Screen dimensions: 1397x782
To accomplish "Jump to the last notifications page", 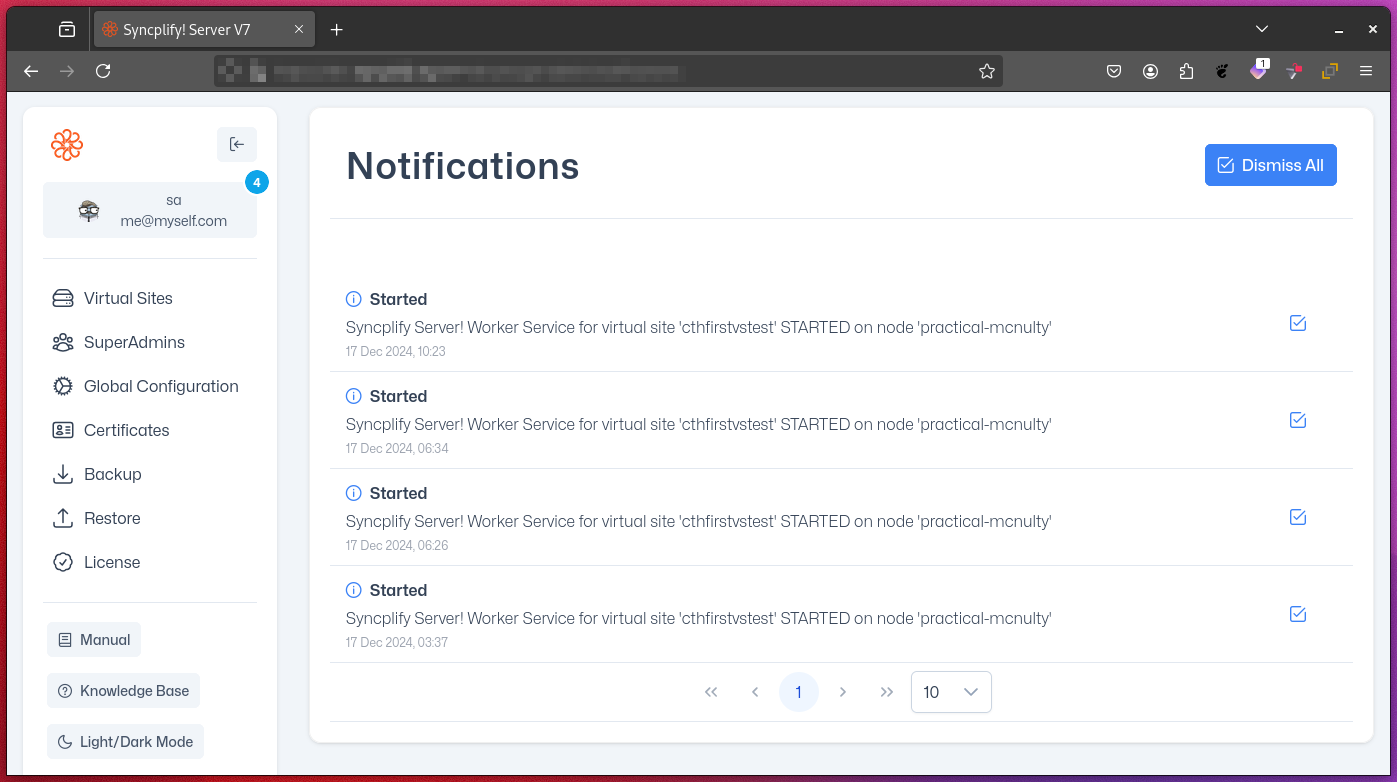I will [887, 691].
